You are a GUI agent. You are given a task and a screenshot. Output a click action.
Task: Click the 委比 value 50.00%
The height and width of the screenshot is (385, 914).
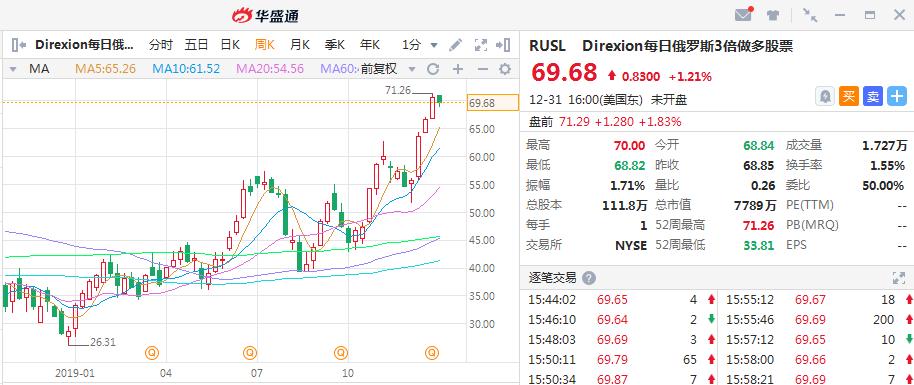click(883, 186)
